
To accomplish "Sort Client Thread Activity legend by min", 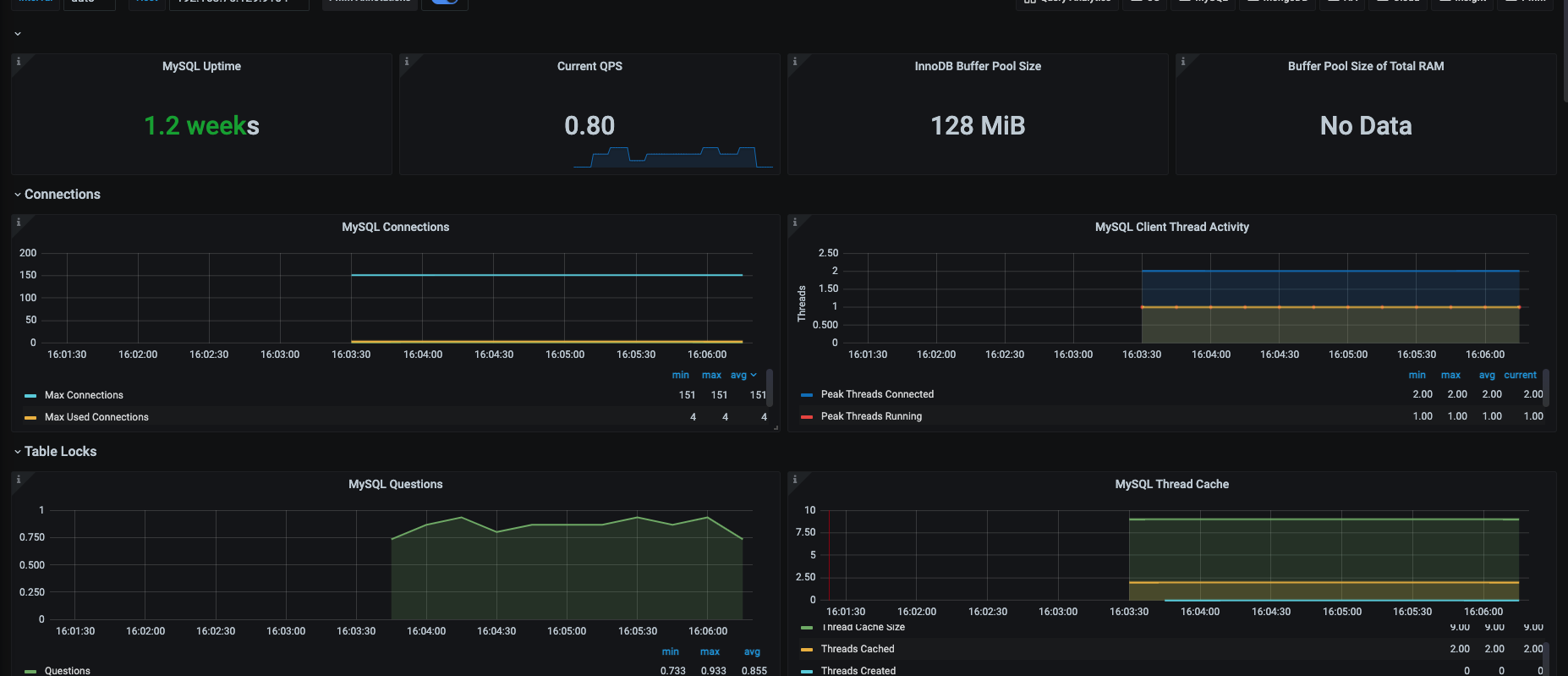I will (x=1417, y=375).
